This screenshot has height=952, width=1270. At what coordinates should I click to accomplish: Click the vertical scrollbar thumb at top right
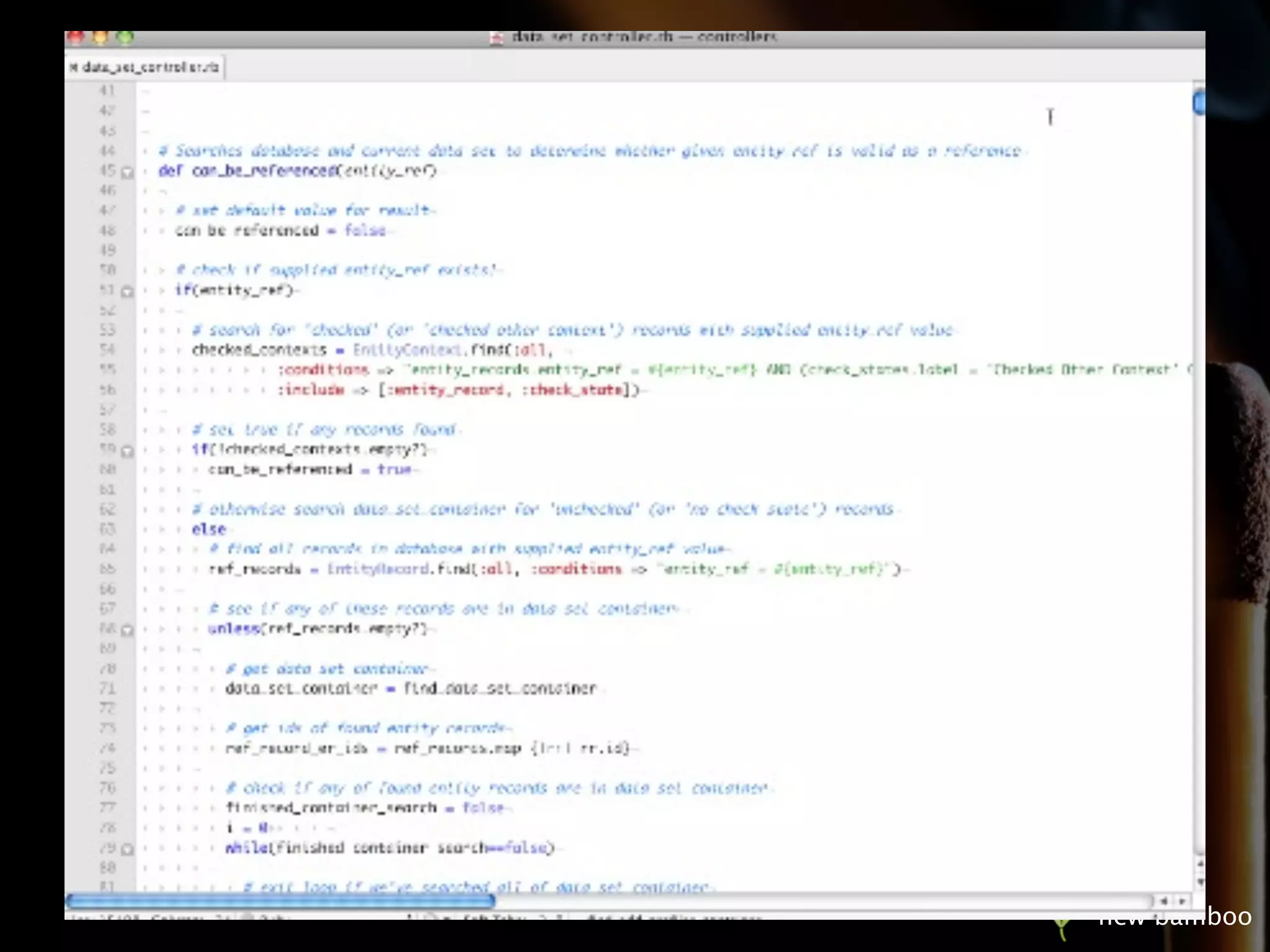[1199, 103]
